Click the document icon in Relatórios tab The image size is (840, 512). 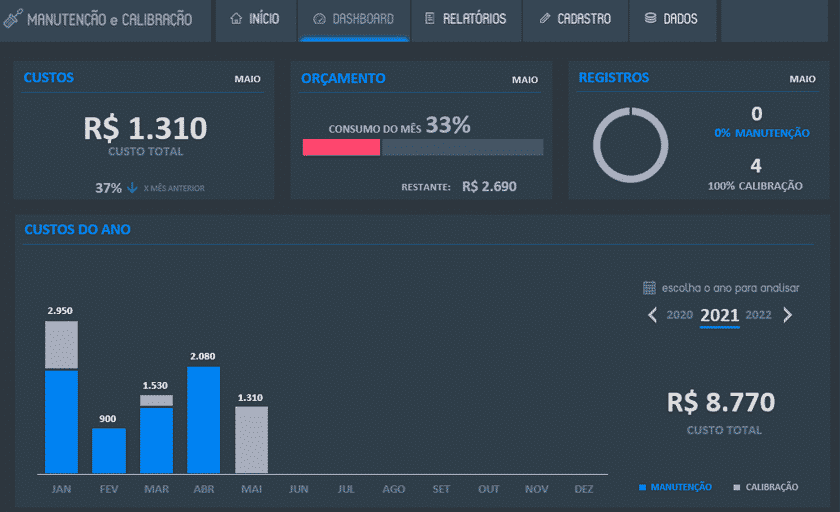pyautogui.click(x=430, y=18)
